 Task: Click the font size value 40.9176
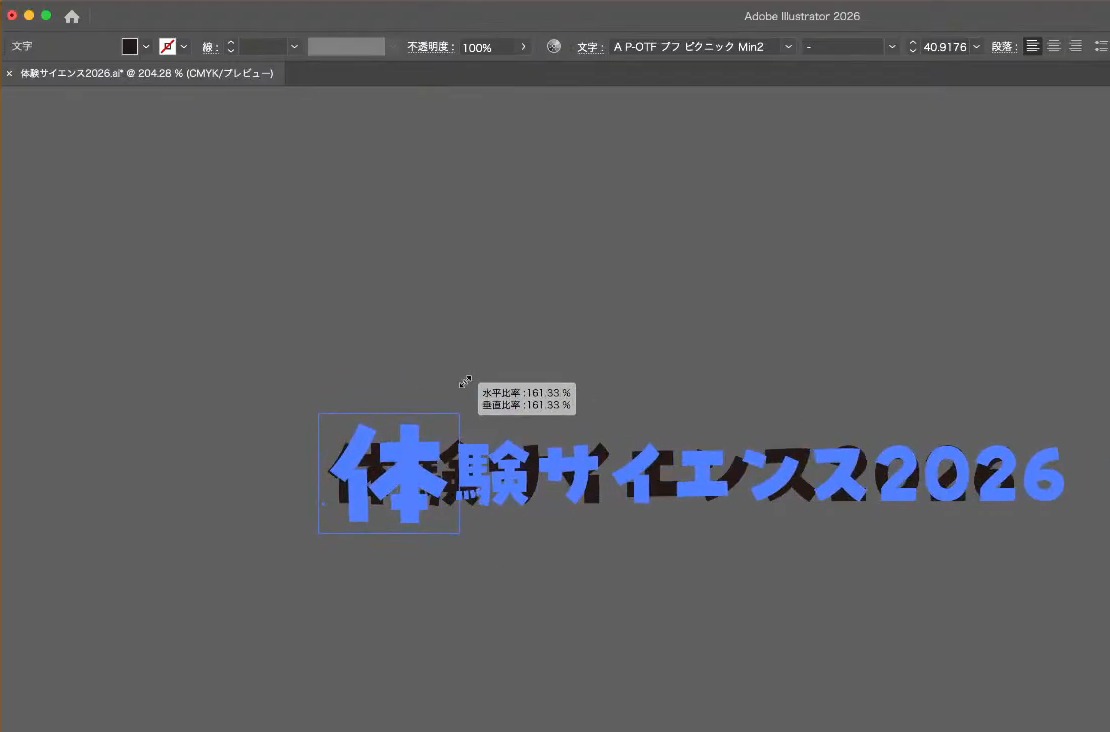945,47
